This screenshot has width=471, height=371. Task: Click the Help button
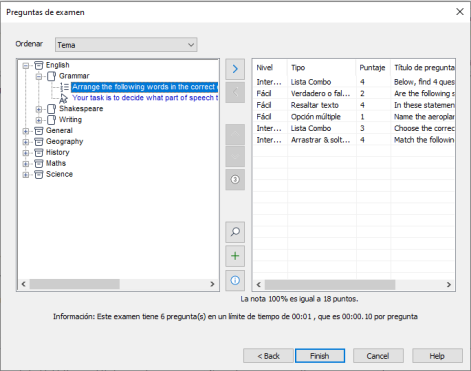(437, 356)
